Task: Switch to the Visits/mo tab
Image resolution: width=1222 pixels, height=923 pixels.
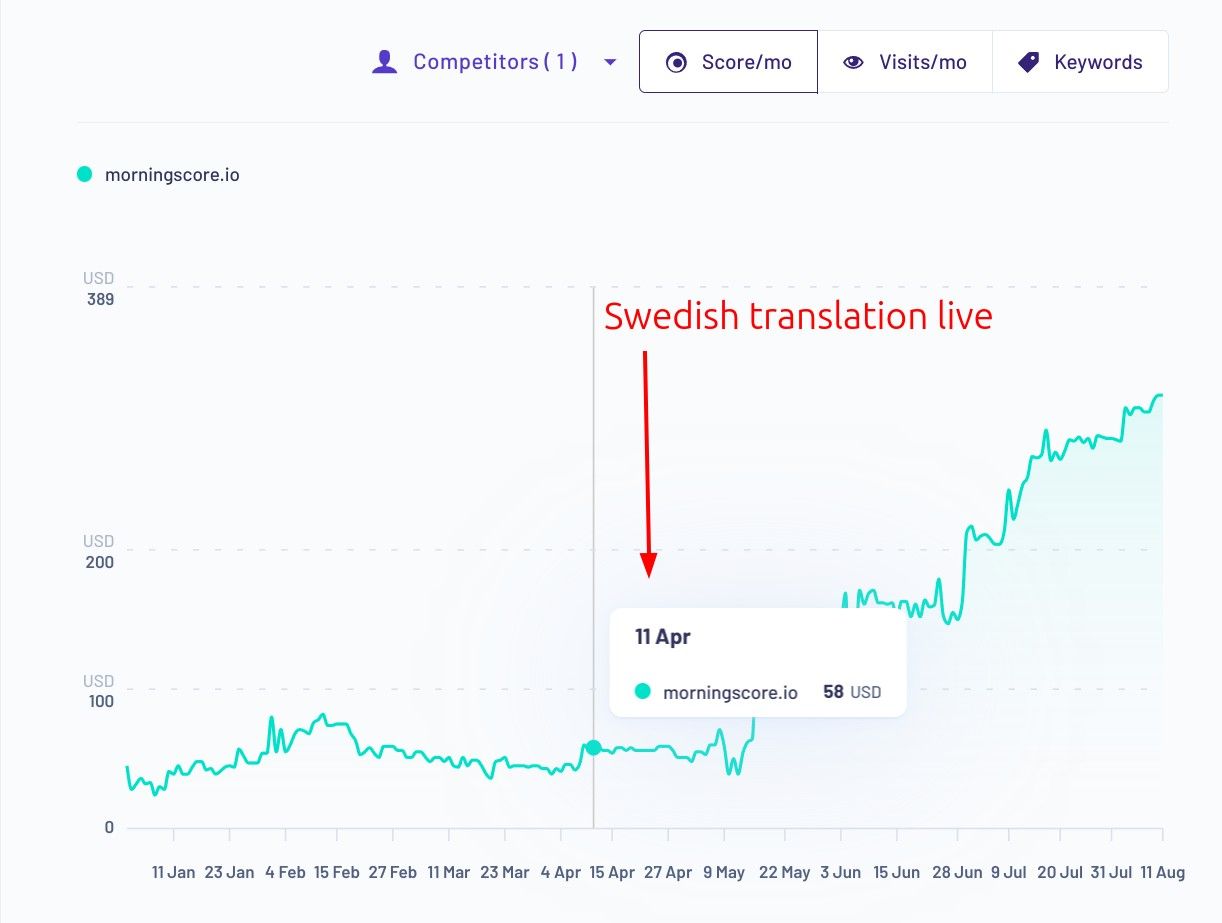Action: point(905,62)
